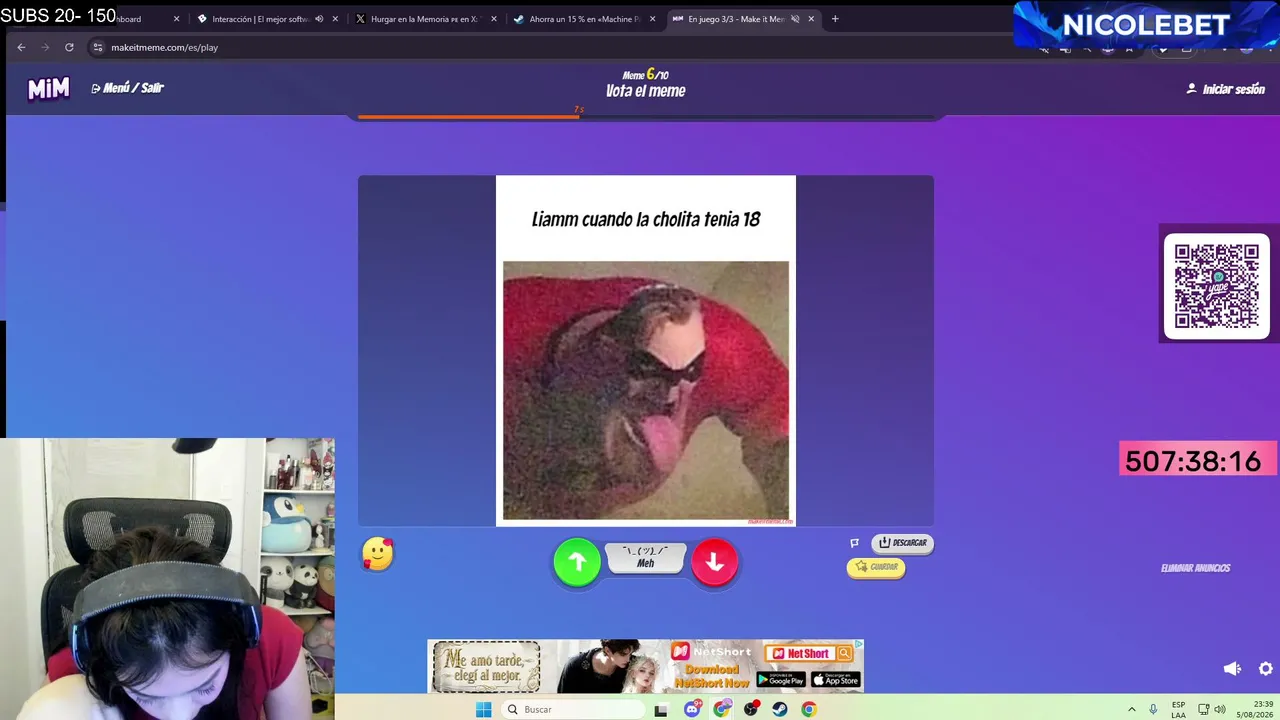
Task: Click the MiM logo
Action: click(x=48, y=89)
